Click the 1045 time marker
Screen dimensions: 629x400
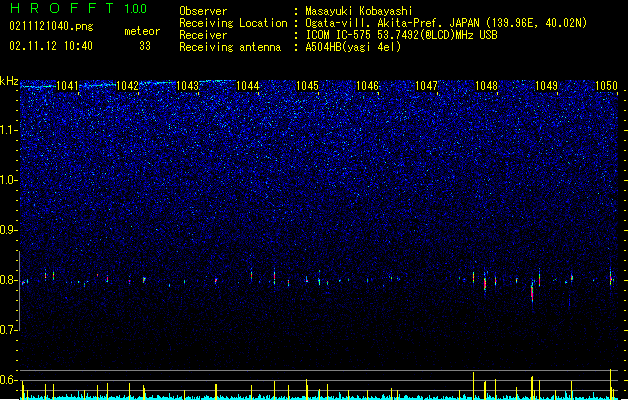(307, 86)
